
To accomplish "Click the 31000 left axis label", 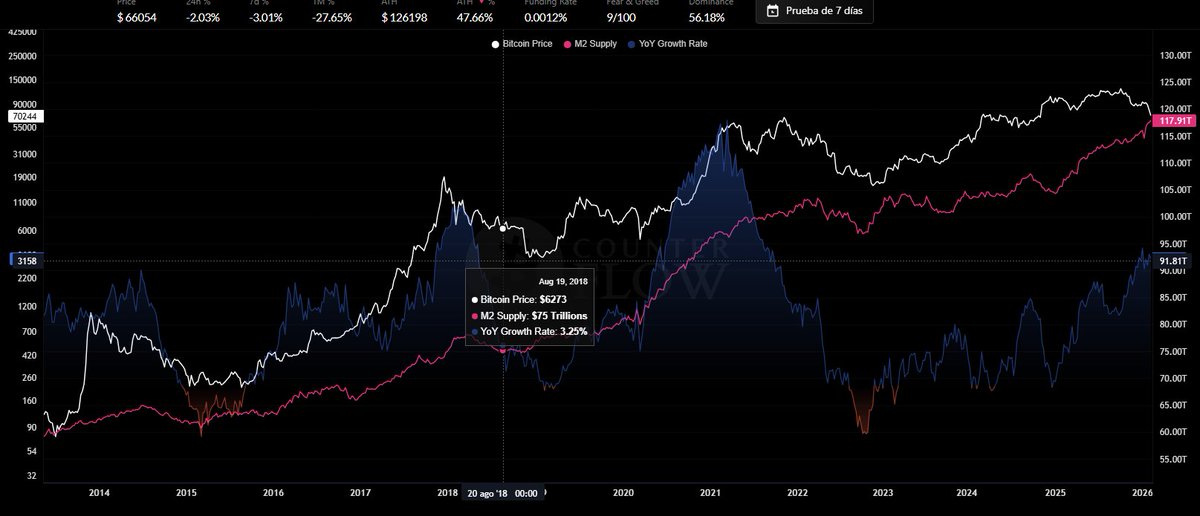I will 25,153.
